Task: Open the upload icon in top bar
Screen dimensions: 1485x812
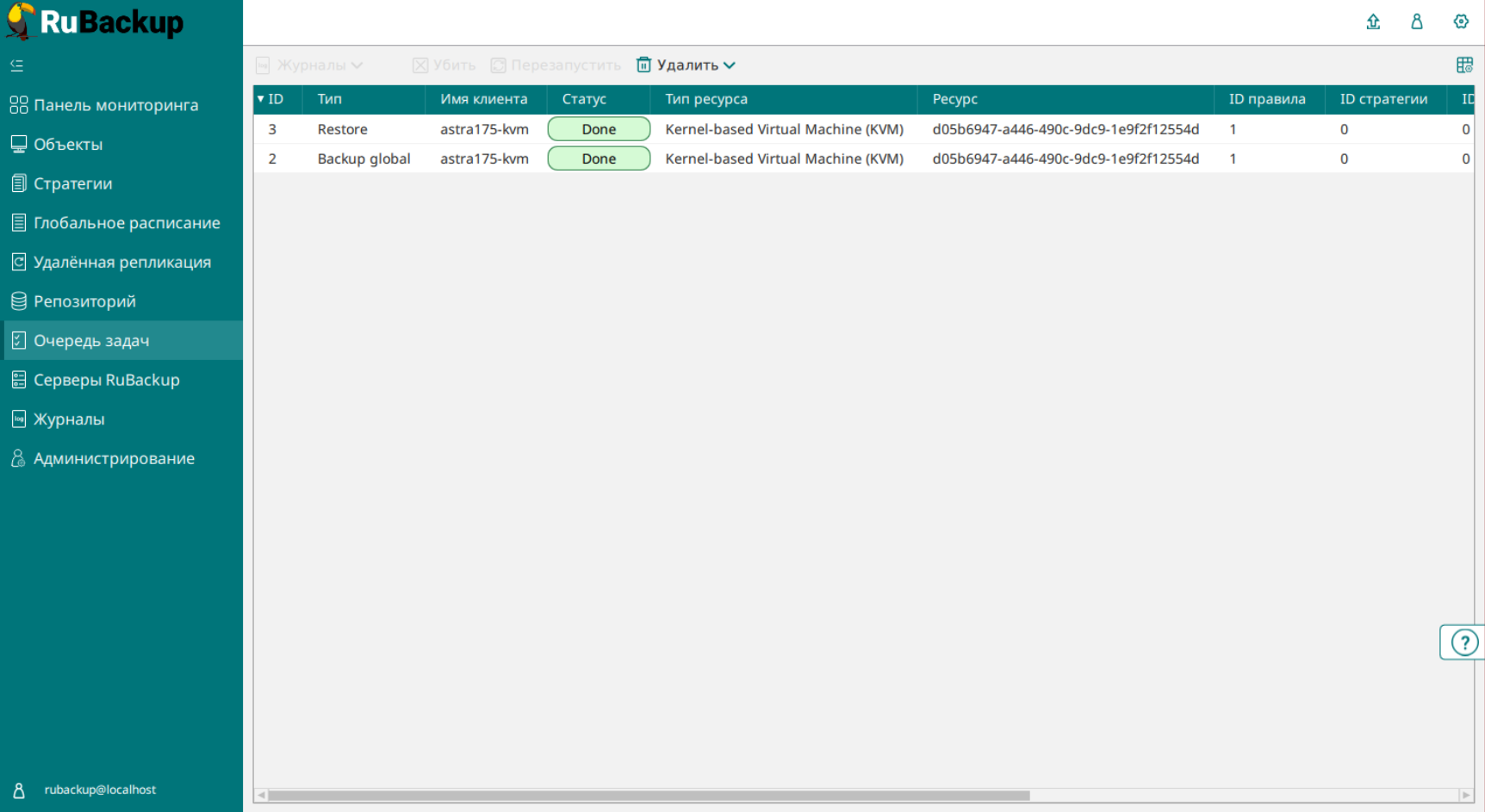Action: [1373, 22]
